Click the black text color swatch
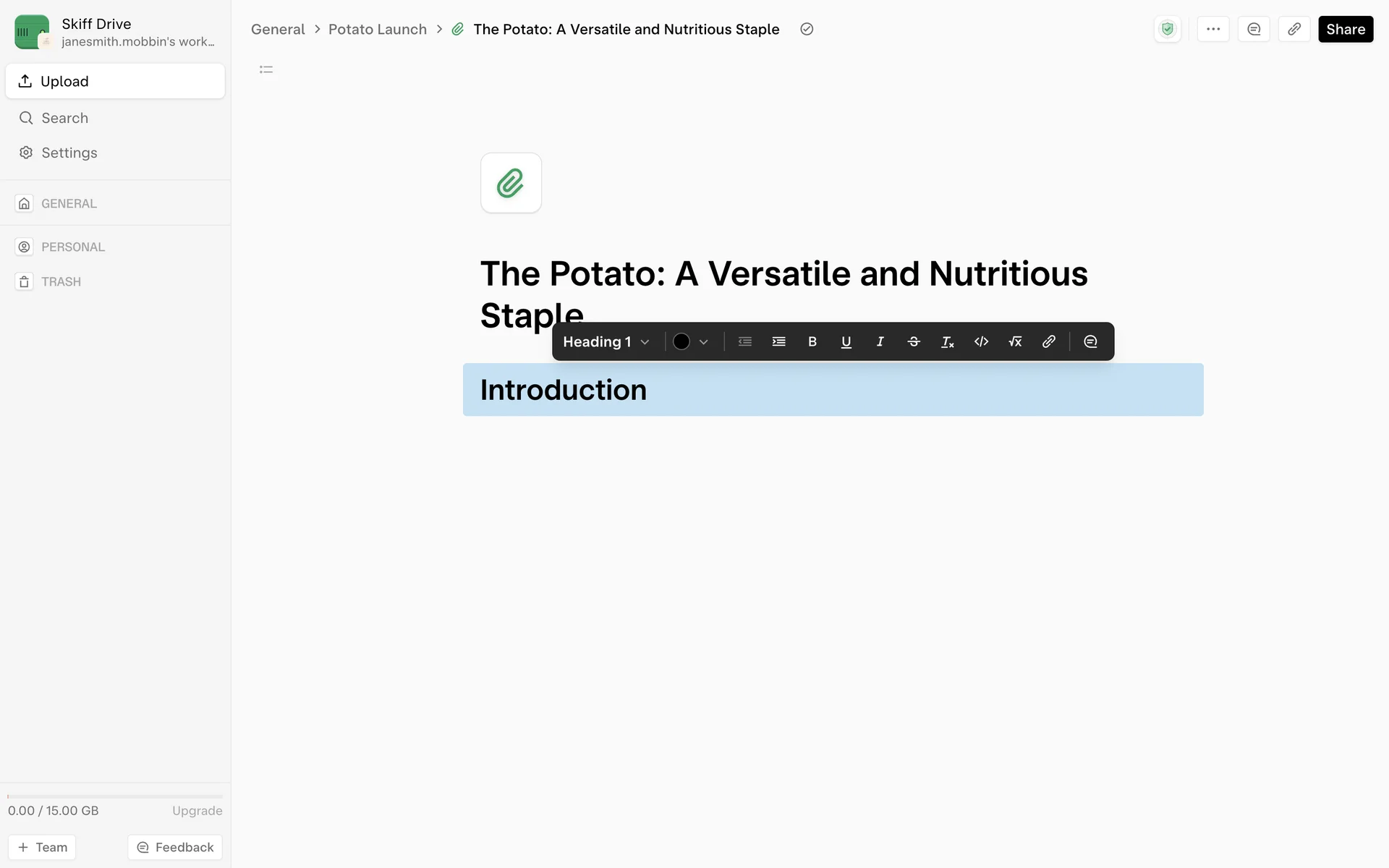1389x868 pixels. (681, 341)
